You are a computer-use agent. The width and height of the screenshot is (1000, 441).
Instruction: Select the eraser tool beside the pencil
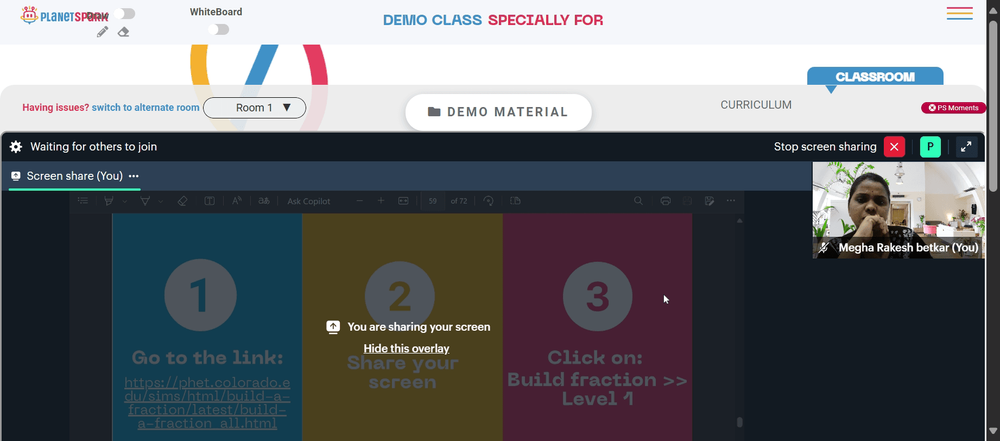[124, 32]
